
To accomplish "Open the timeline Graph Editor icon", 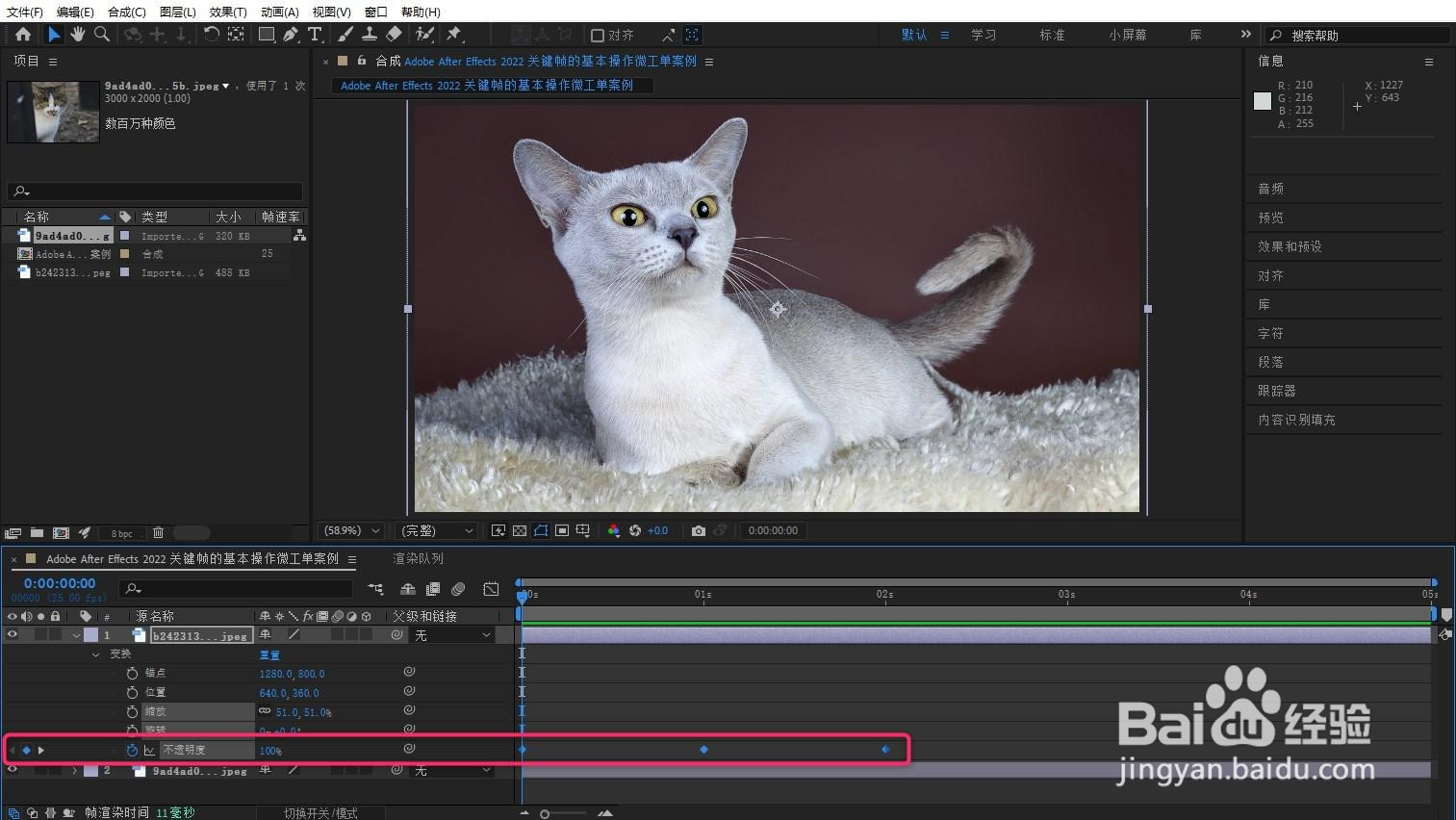I will pos(491,589).
